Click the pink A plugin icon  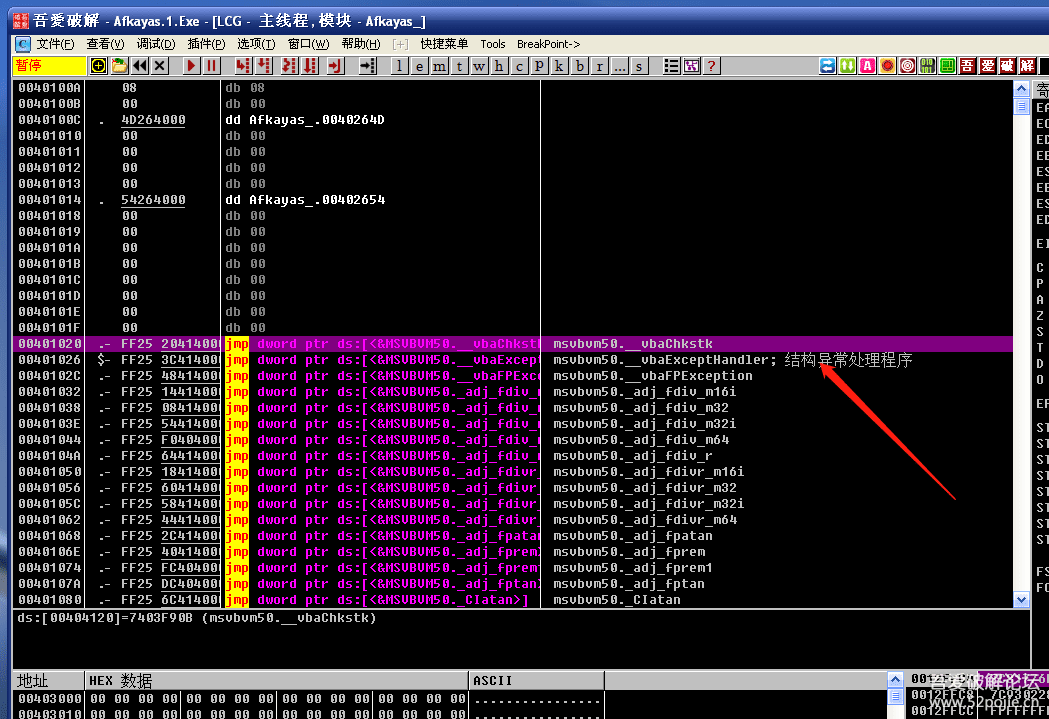pyautogui.click(x=867, y=66)
